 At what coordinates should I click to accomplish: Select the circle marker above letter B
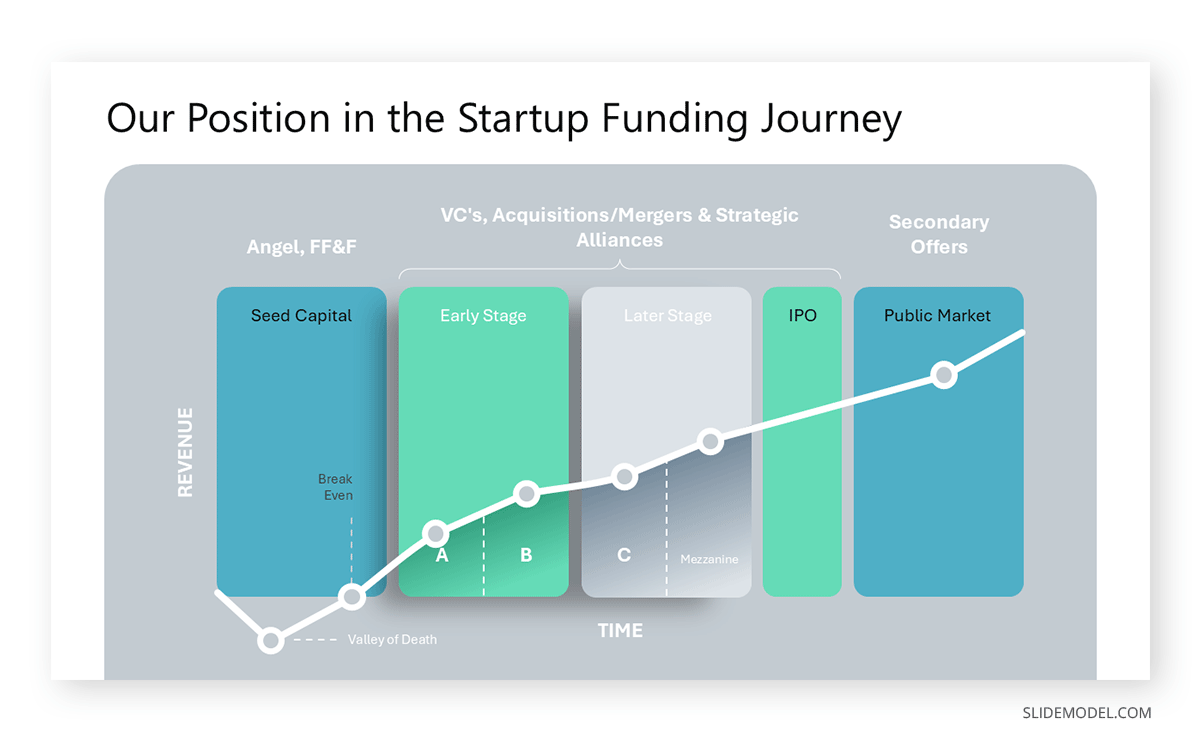[x=526, y=493]
